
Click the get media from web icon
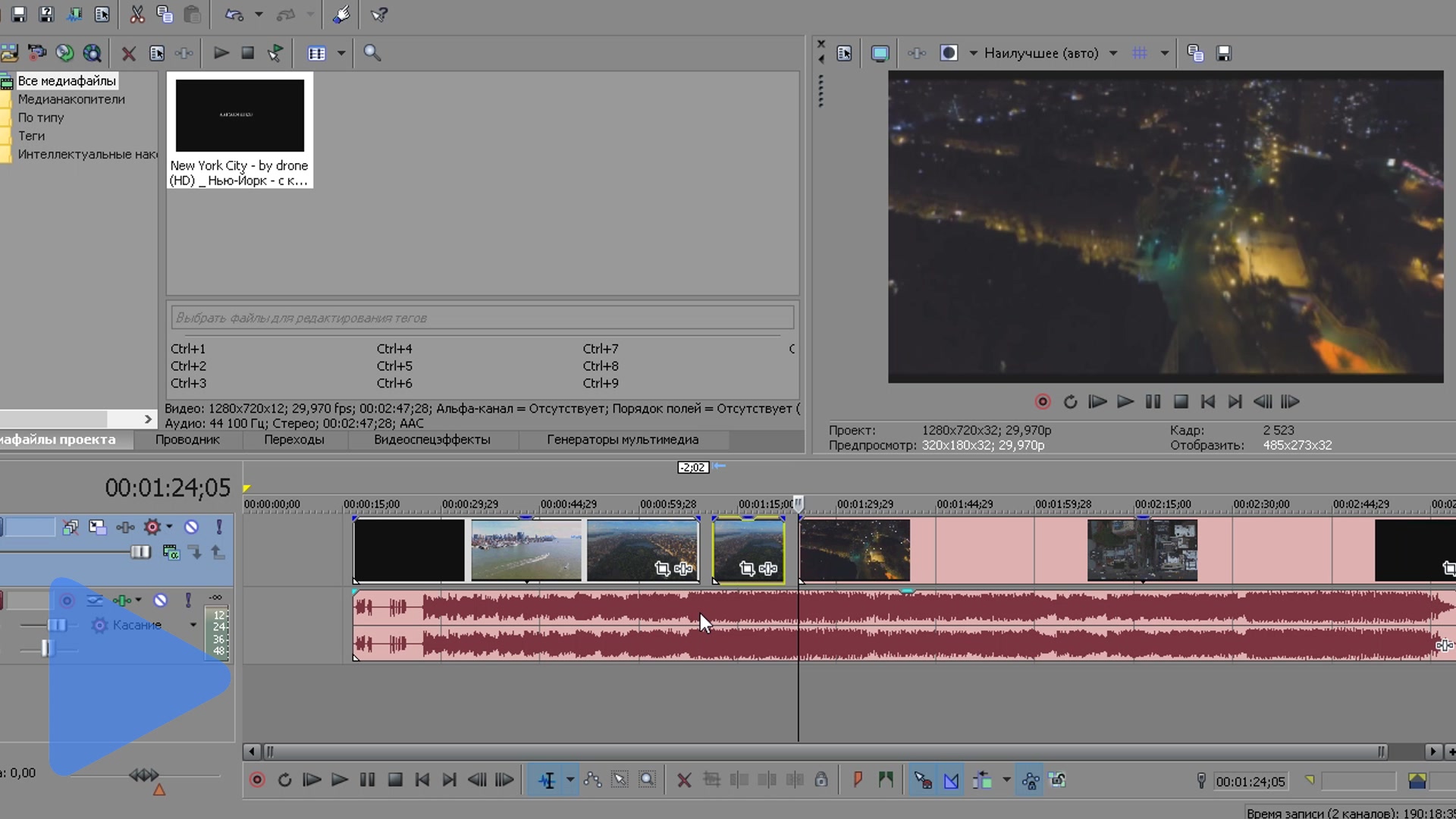[92, 53]
